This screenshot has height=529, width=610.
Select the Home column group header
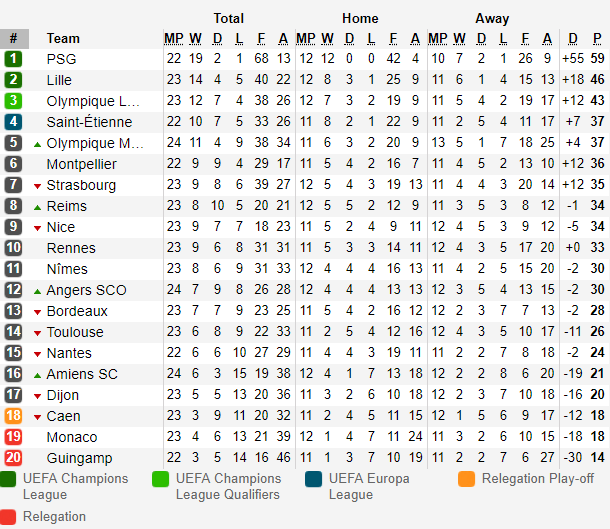click(360, 18)
